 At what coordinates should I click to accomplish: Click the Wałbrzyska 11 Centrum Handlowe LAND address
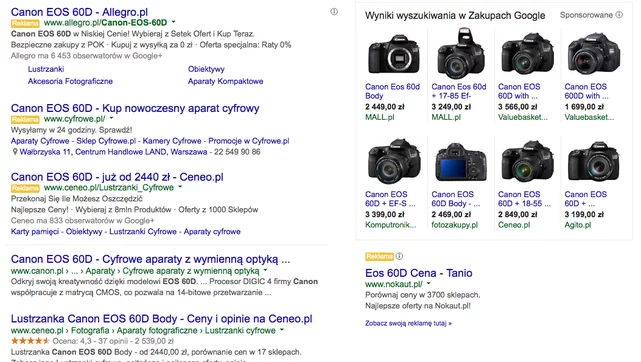113,152
